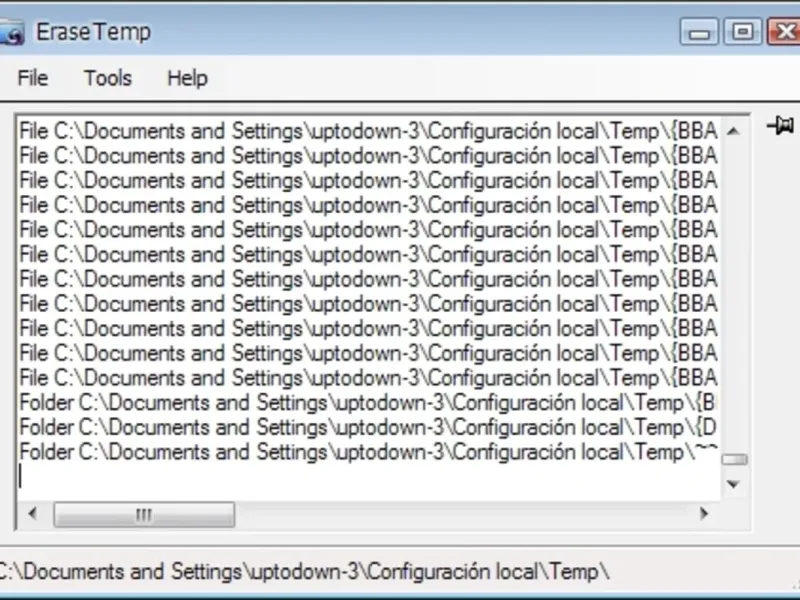
Task: Open the Help menu
Action: point(187,78)
